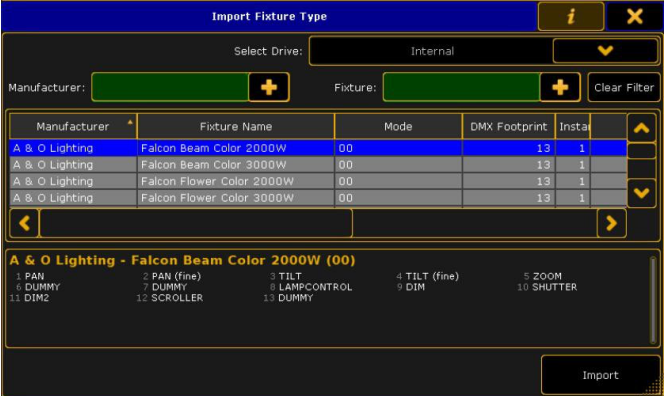
Task: Click the LAMPCONTROL channel entry
Action: (x=311, y=287)
